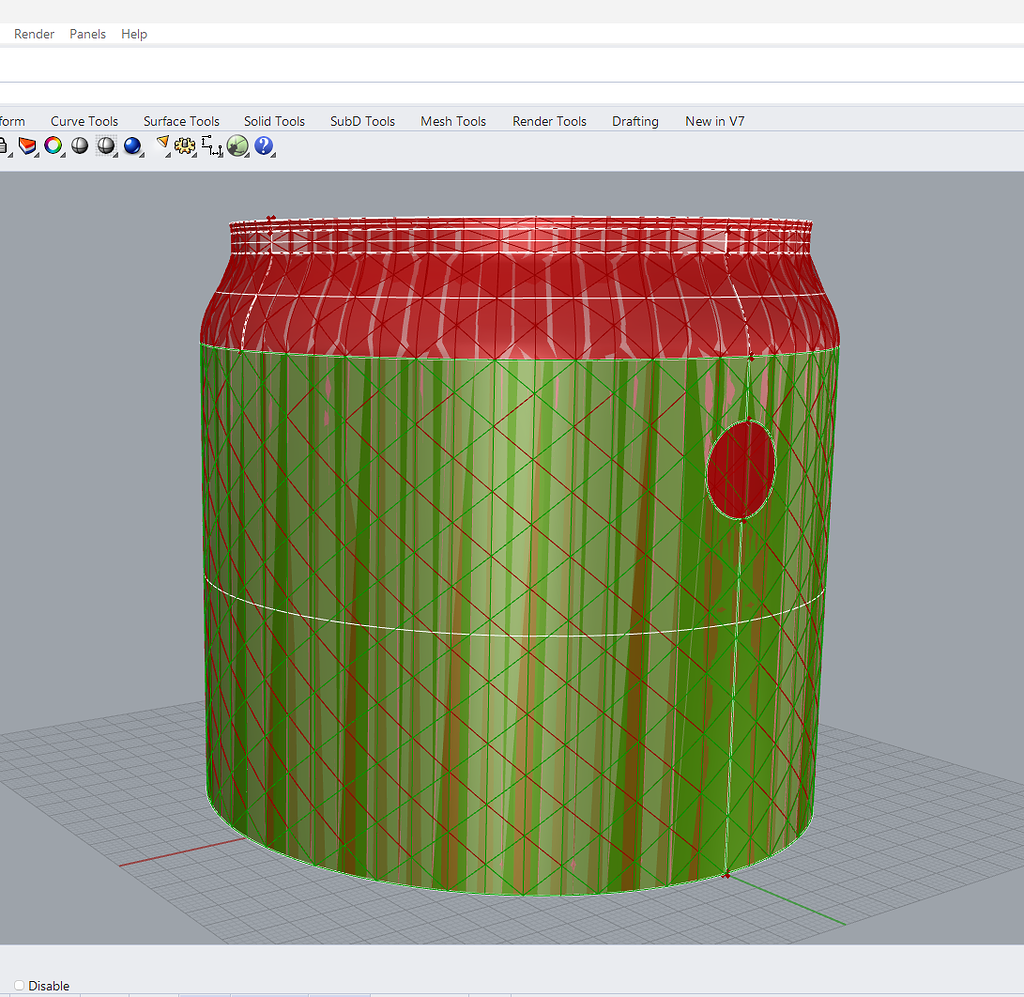Launch Grasshopper from the green icon

click(237, 146)
